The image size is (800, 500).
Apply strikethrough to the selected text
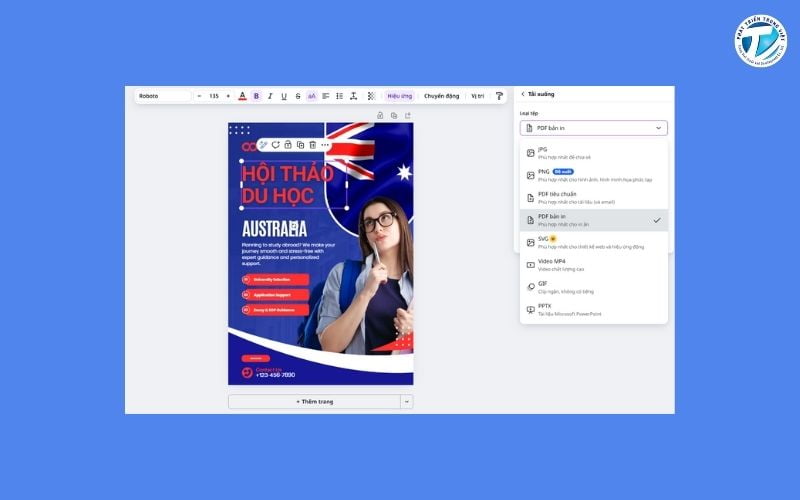point(298,96)
